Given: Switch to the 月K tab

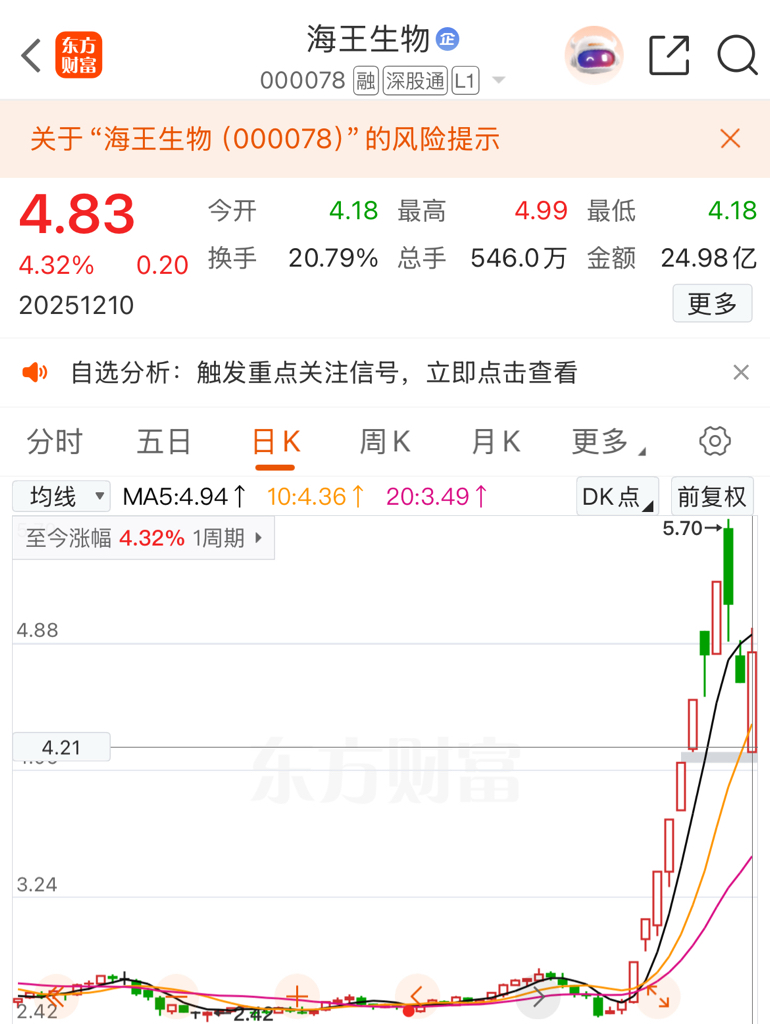Looking at the screenshot, I should click(x=496, y=441).
